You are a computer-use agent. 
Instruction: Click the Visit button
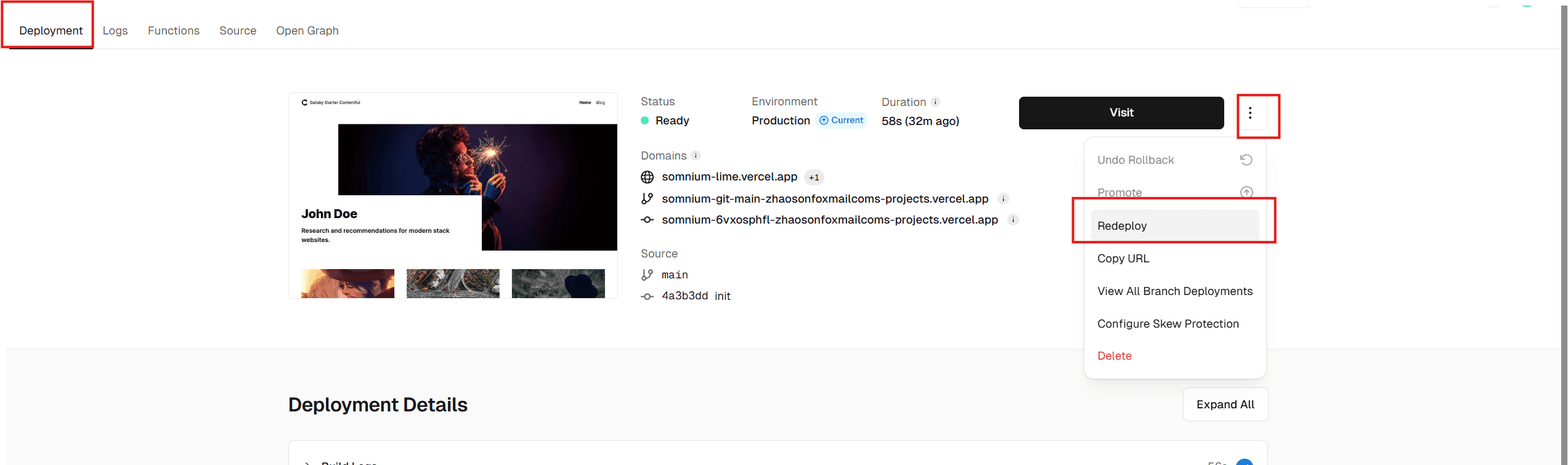(1121, 113)
